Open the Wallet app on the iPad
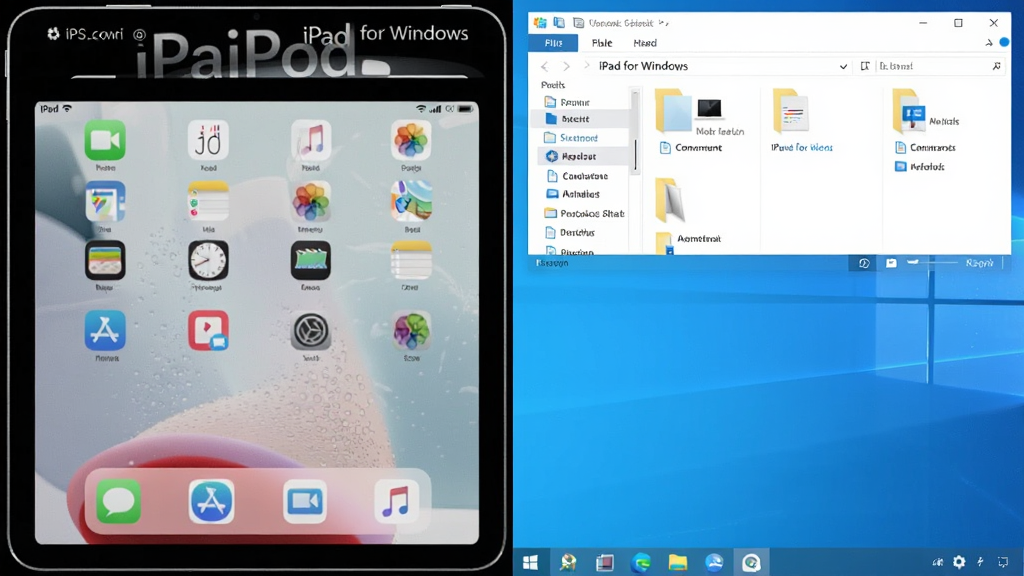 pos(104,260)
